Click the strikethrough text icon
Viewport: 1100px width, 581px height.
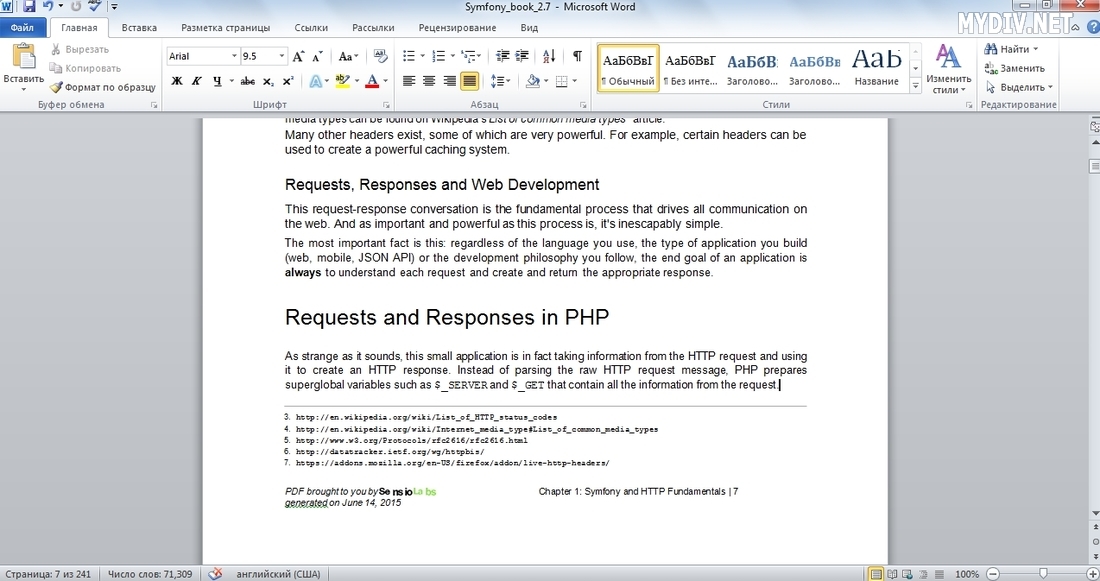click(x=247, y=81)
